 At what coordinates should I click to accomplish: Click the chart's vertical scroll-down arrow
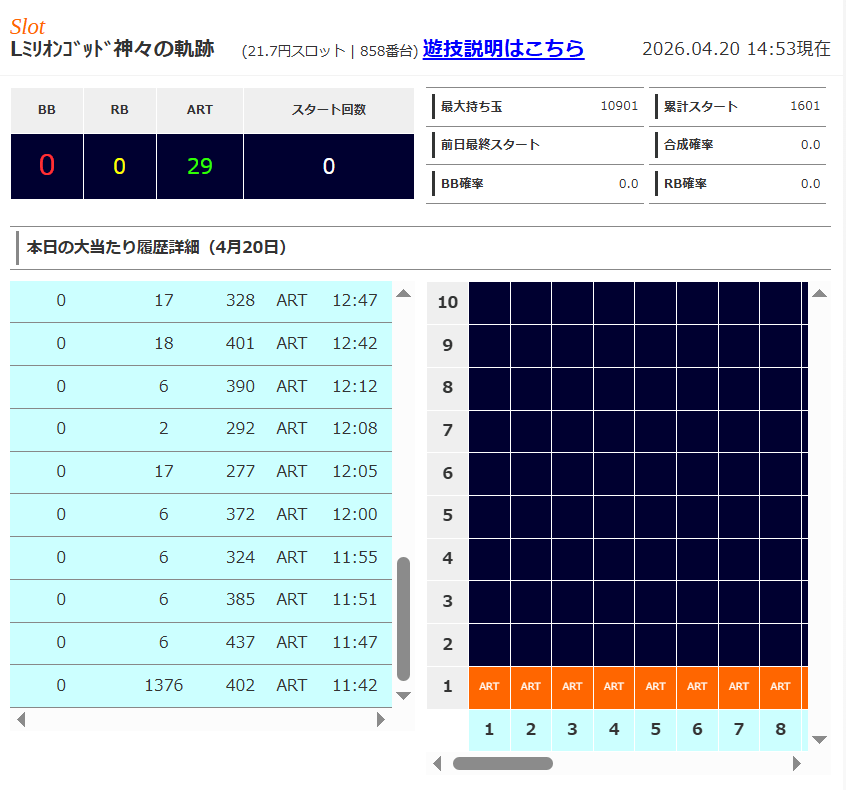[819, 739]
